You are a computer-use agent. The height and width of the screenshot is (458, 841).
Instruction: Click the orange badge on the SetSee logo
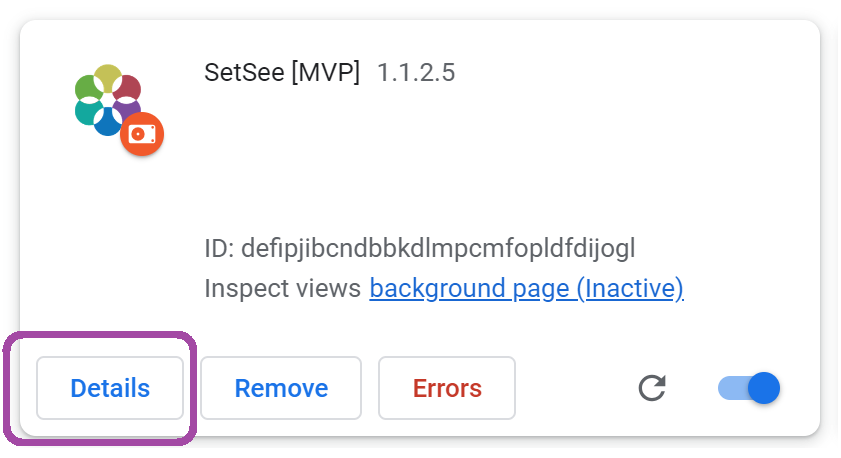142,134
